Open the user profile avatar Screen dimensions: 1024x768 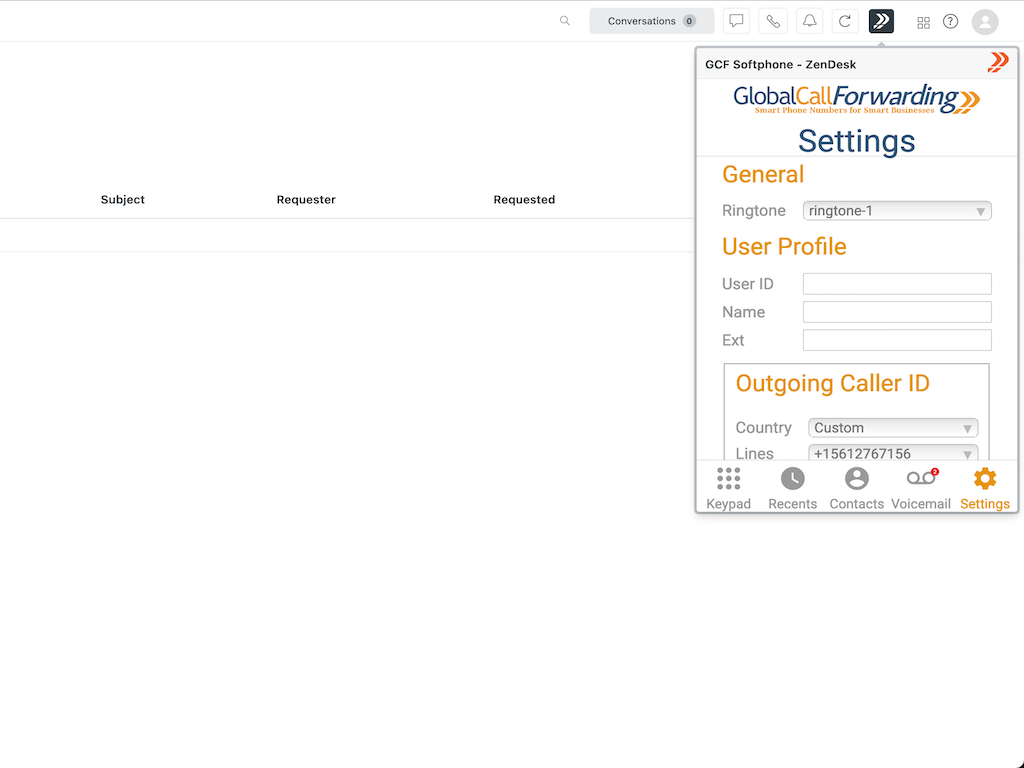point(985,21)
